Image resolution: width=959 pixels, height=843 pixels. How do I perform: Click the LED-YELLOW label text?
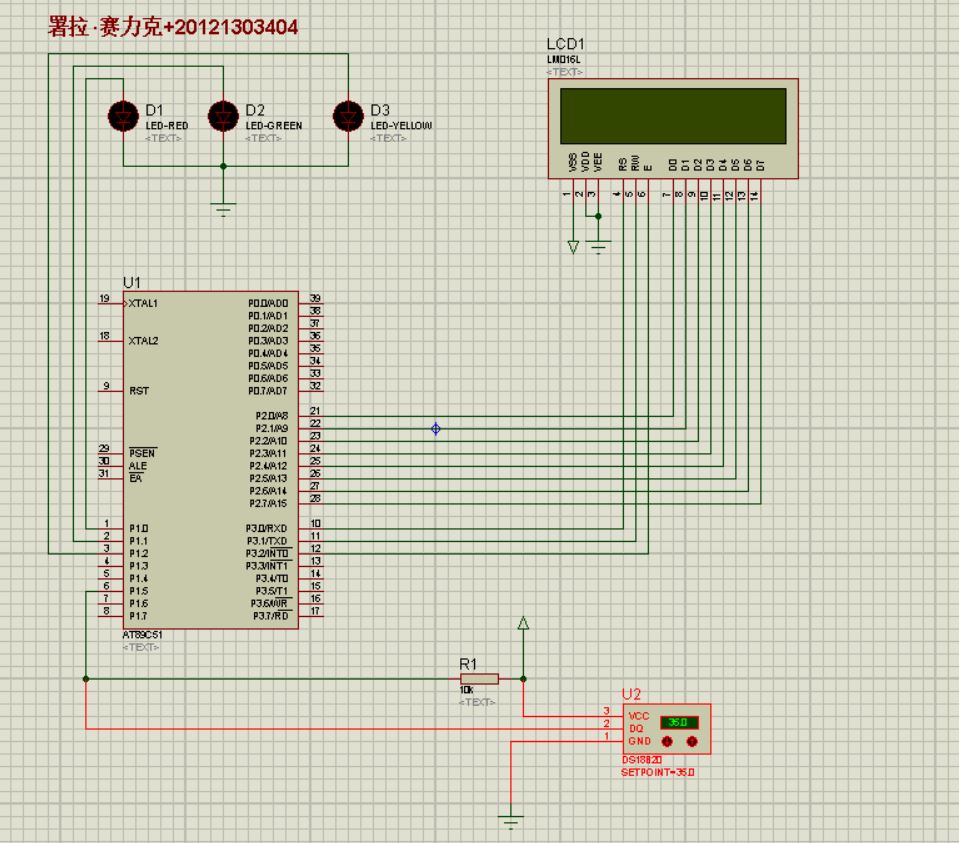pyautogui.click(x=401, y=125)
